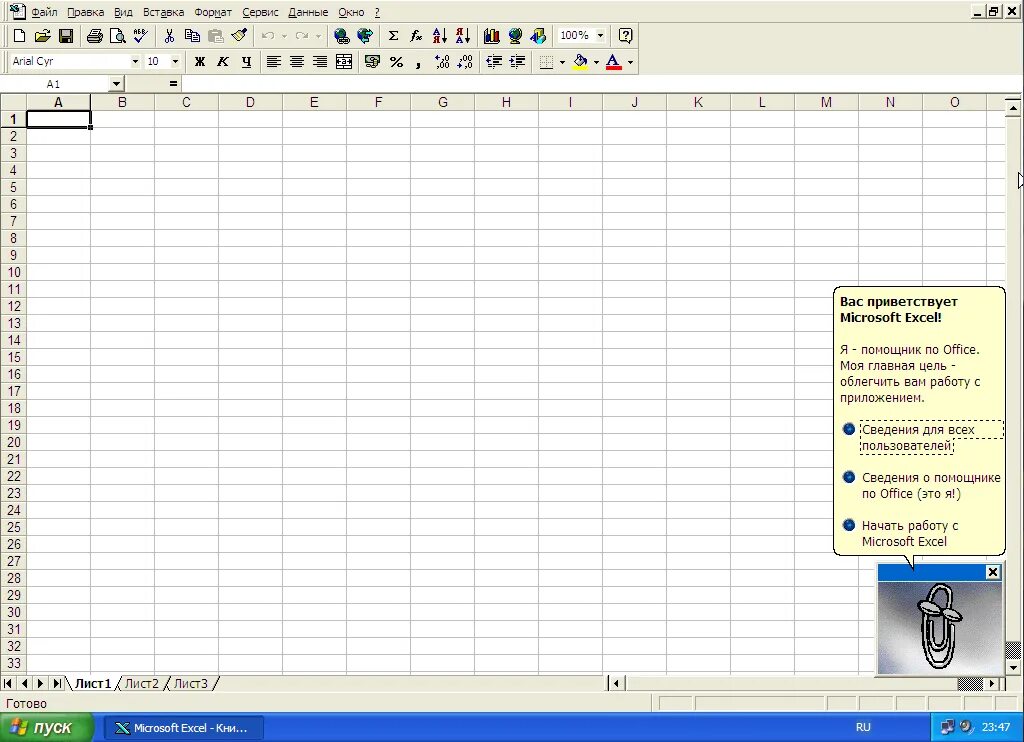Increase indent in the formatting toolbar

[x=517, y=61]
